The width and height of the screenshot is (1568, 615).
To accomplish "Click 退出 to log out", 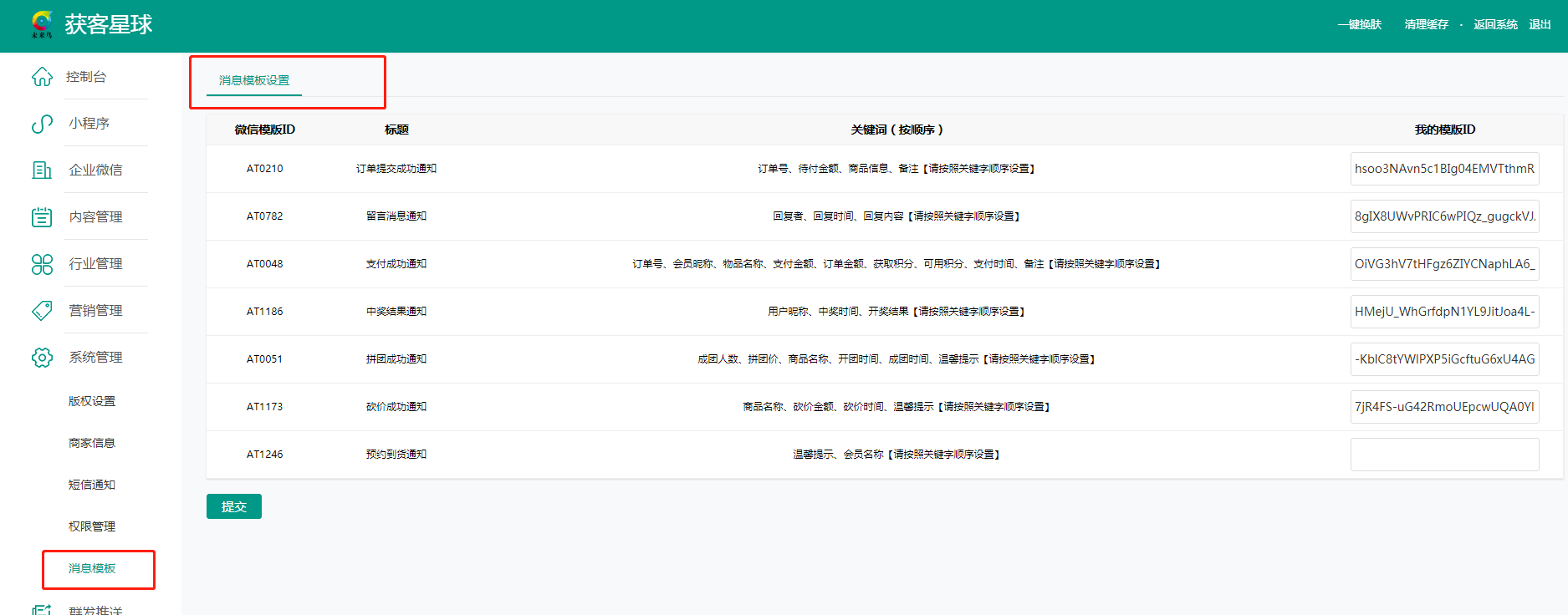I will coord(1540,25).
